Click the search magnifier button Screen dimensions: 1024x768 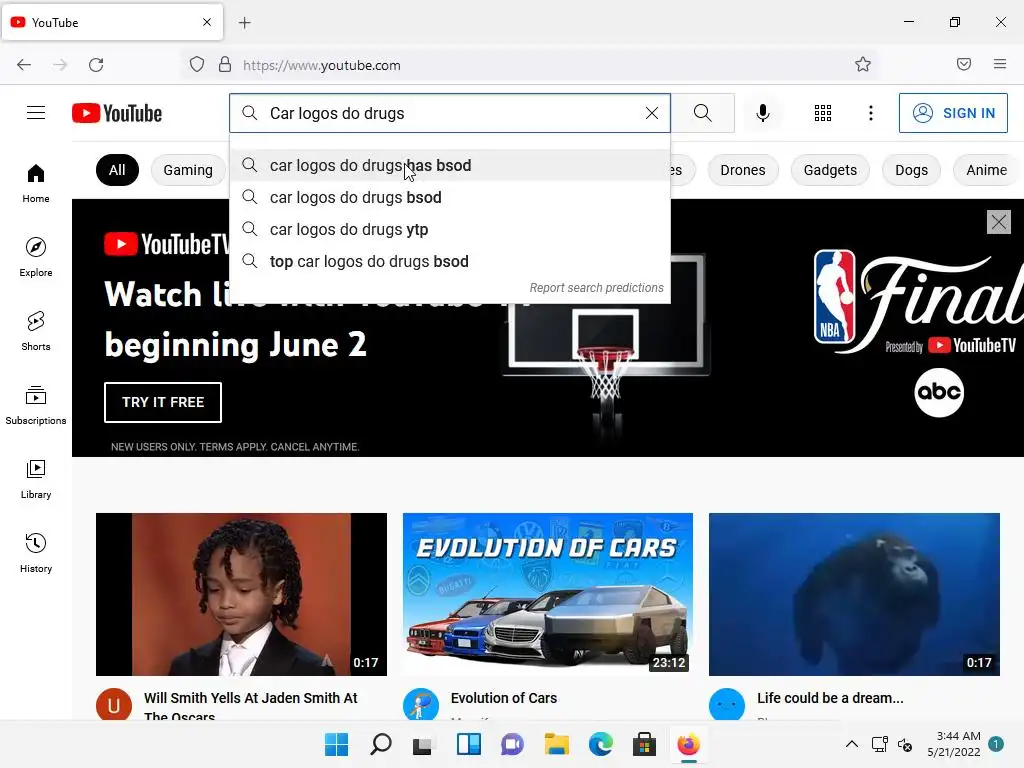[x=703, y=113]
